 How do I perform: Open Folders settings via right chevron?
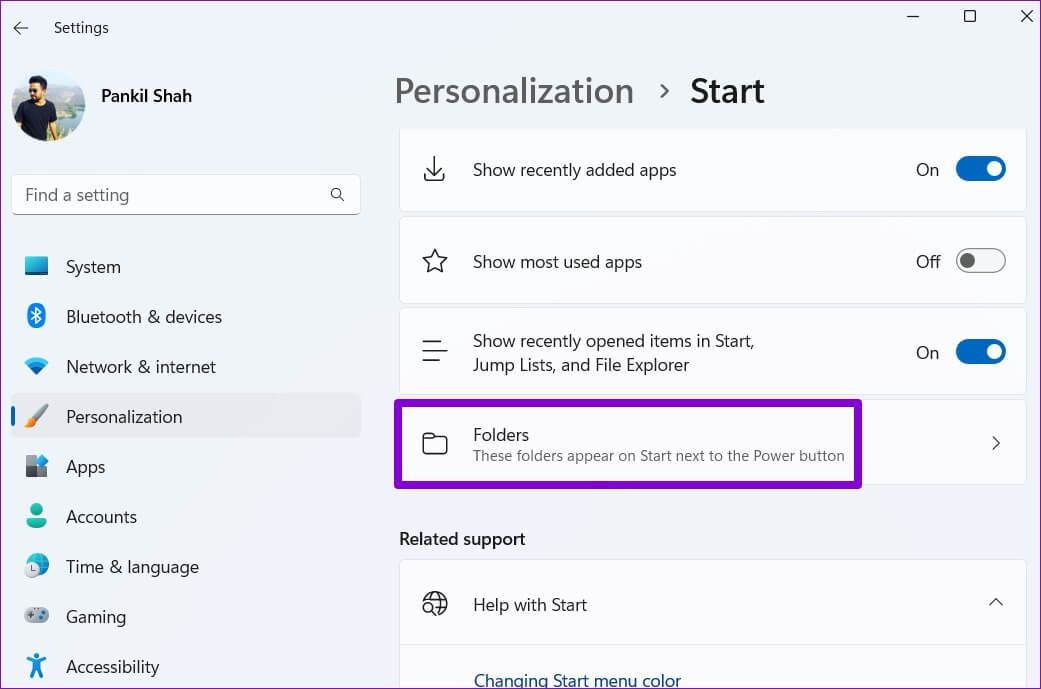point(996,443)
